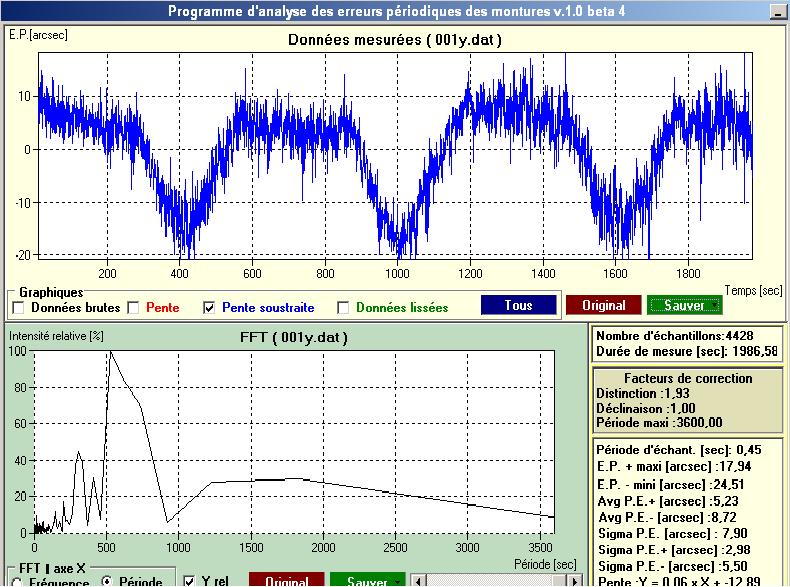Screen dimensions: 790x587
Task: Click the Période maxi :3600,00 value
Action: click(659, 422)
